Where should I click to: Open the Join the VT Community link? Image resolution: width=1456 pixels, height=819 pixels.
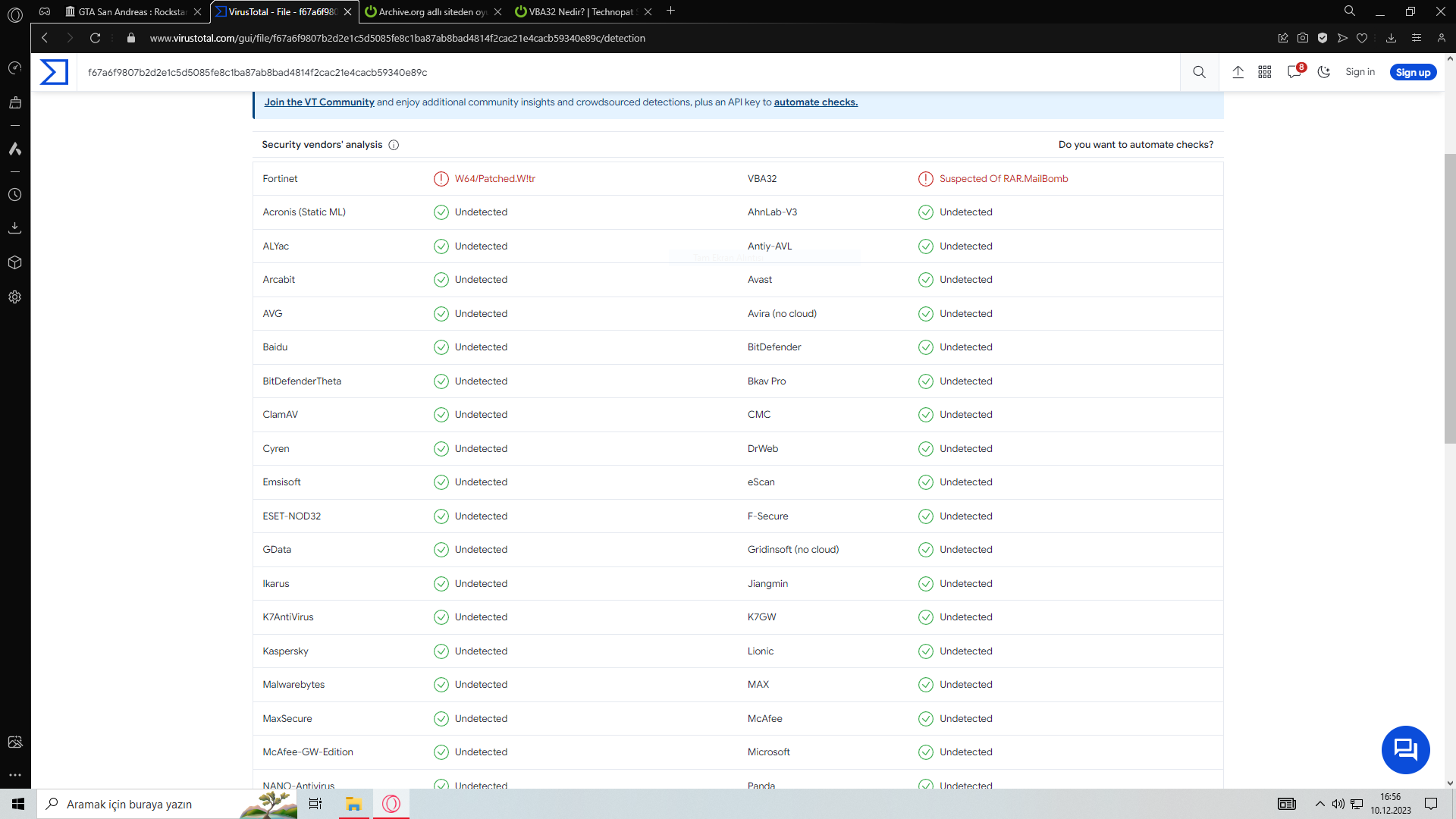(x=318, y=102)
